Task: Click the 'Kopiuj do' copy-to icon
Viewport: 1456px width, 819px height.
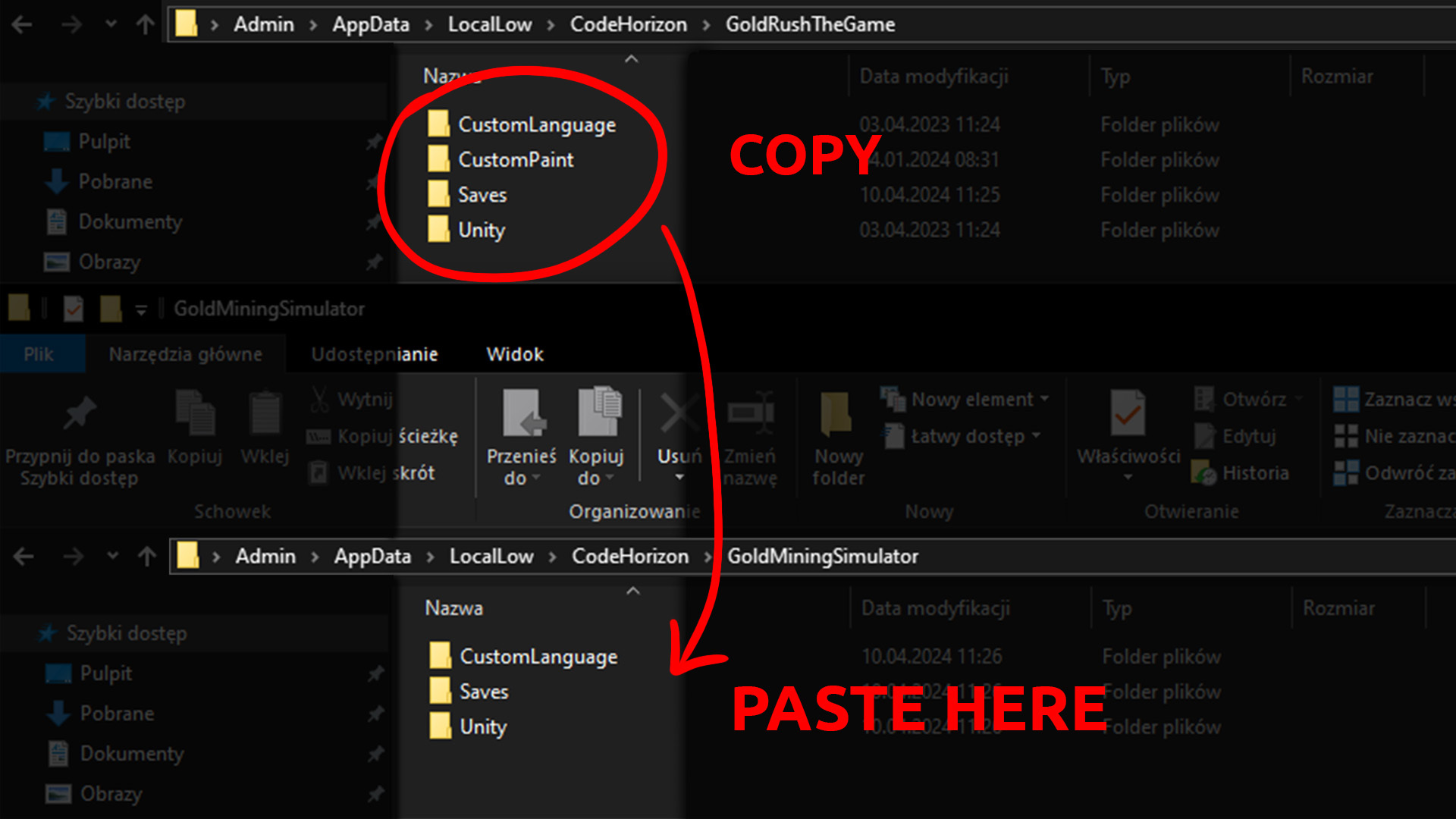Action: pyautogui.click(x=598, y=413)
